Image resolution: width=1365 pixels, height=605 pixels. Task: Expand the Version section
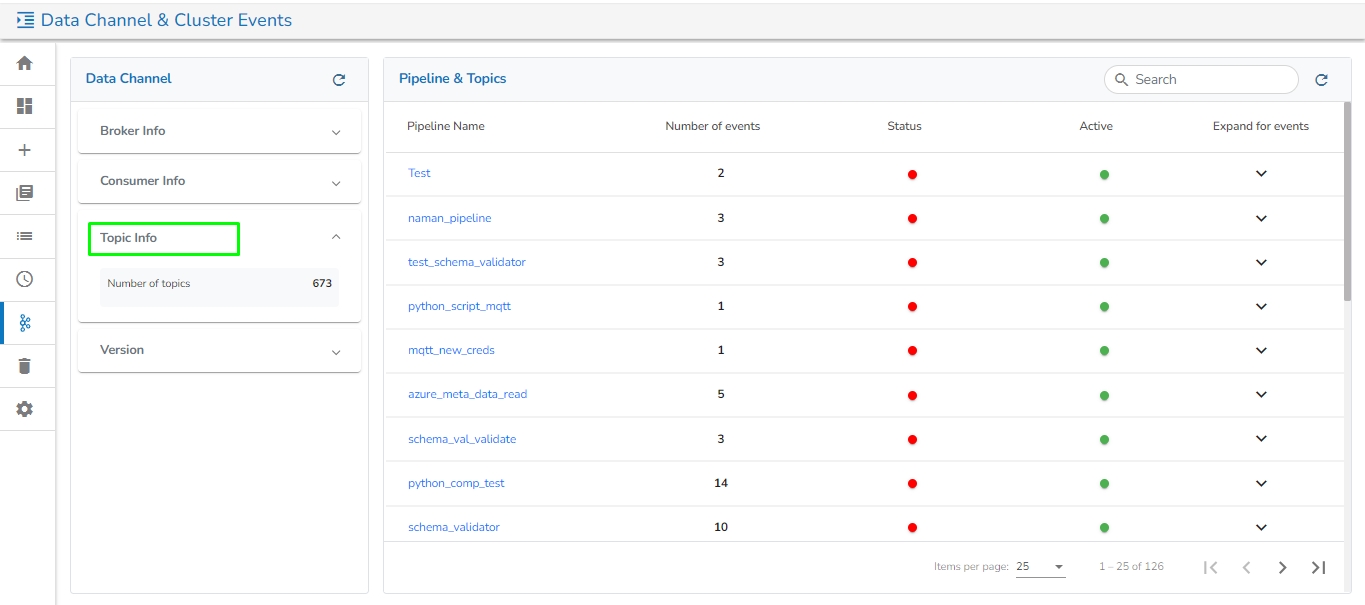tap(336, 352)
